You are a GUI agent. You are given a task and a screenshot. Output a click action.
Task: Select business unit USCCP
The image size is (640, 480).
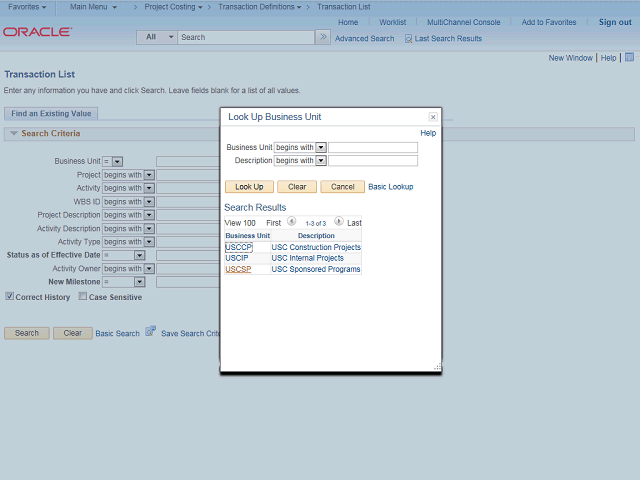[239, 247]
